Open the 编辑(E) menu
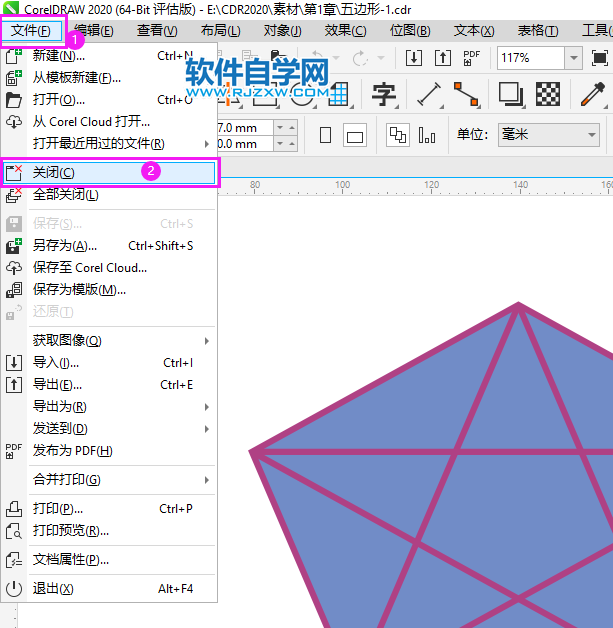The width and height of the screenshot is (613, 628). pos(94,30)
